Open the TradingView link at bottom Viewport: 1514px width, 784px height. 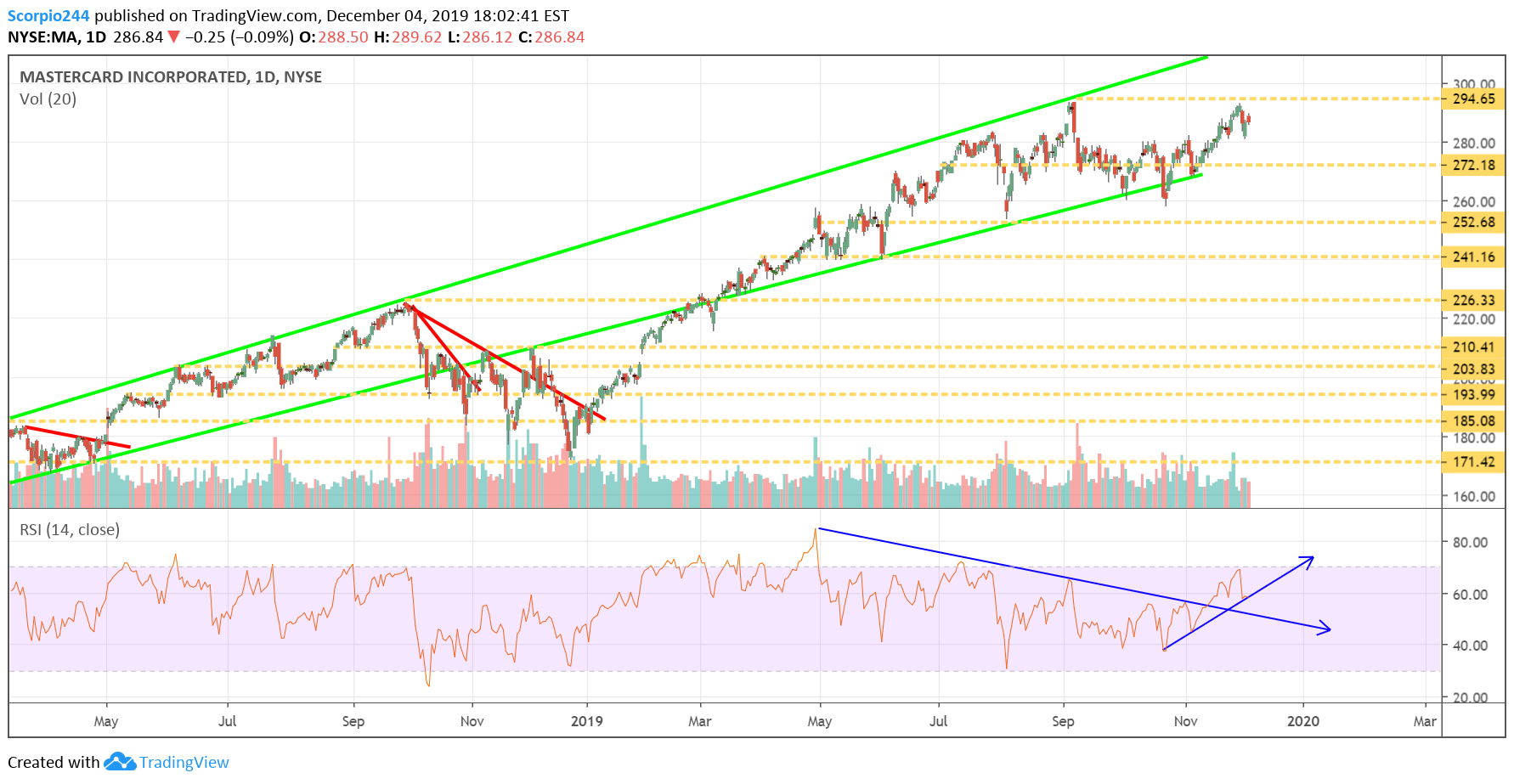pos(184,762)
